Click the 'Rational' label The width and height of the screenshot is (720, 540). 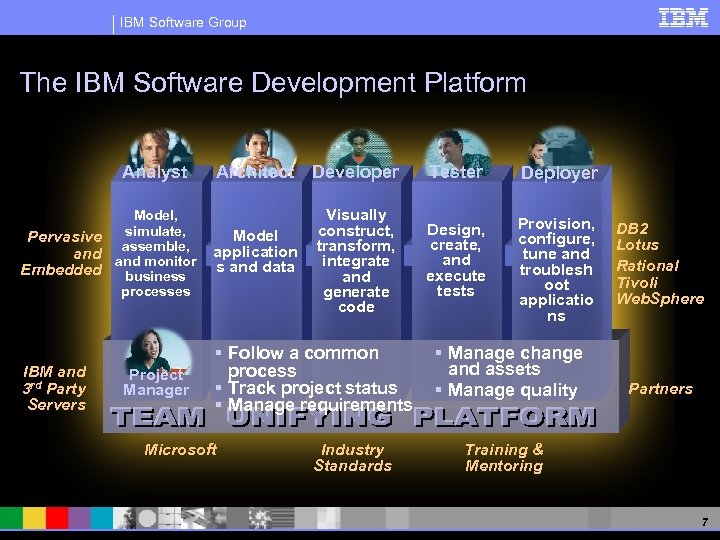coord(647,266)
